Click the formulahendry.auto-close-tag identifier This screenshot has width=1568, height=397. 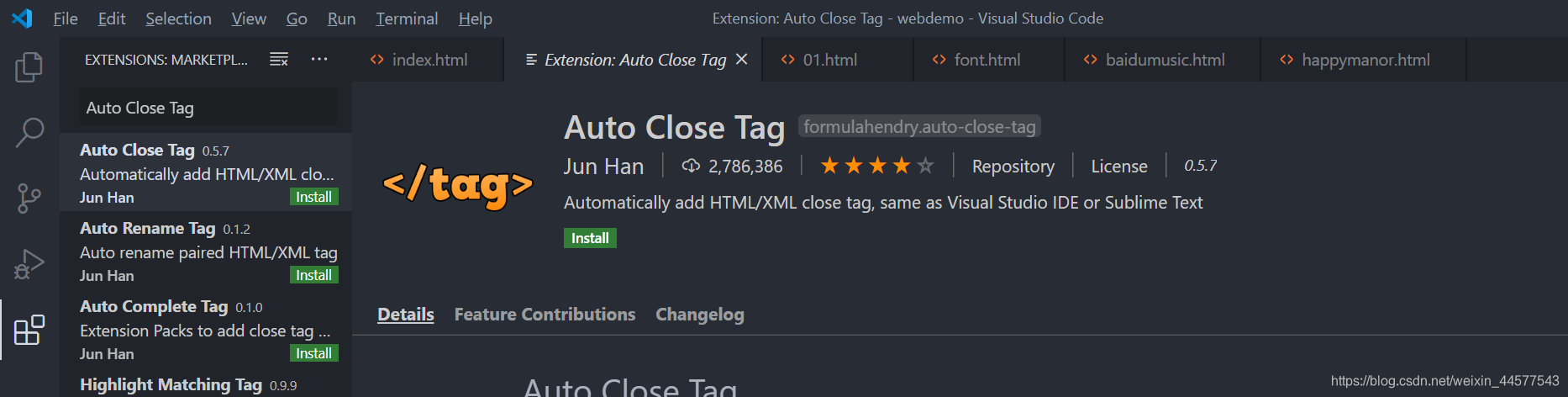click(x=919, y=126)
